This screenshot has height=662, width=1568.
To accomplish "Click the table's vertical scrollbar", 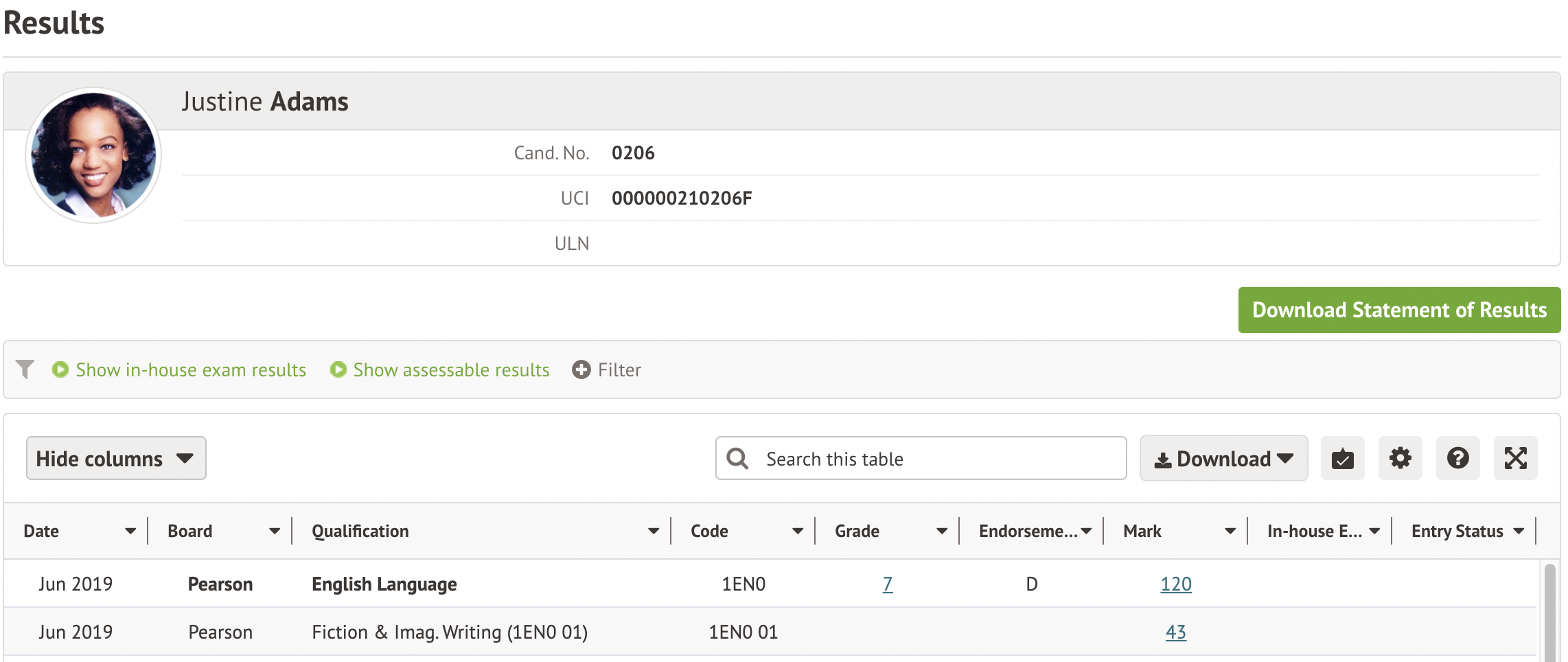I will pyautogui.click(x=1549, y=611).
